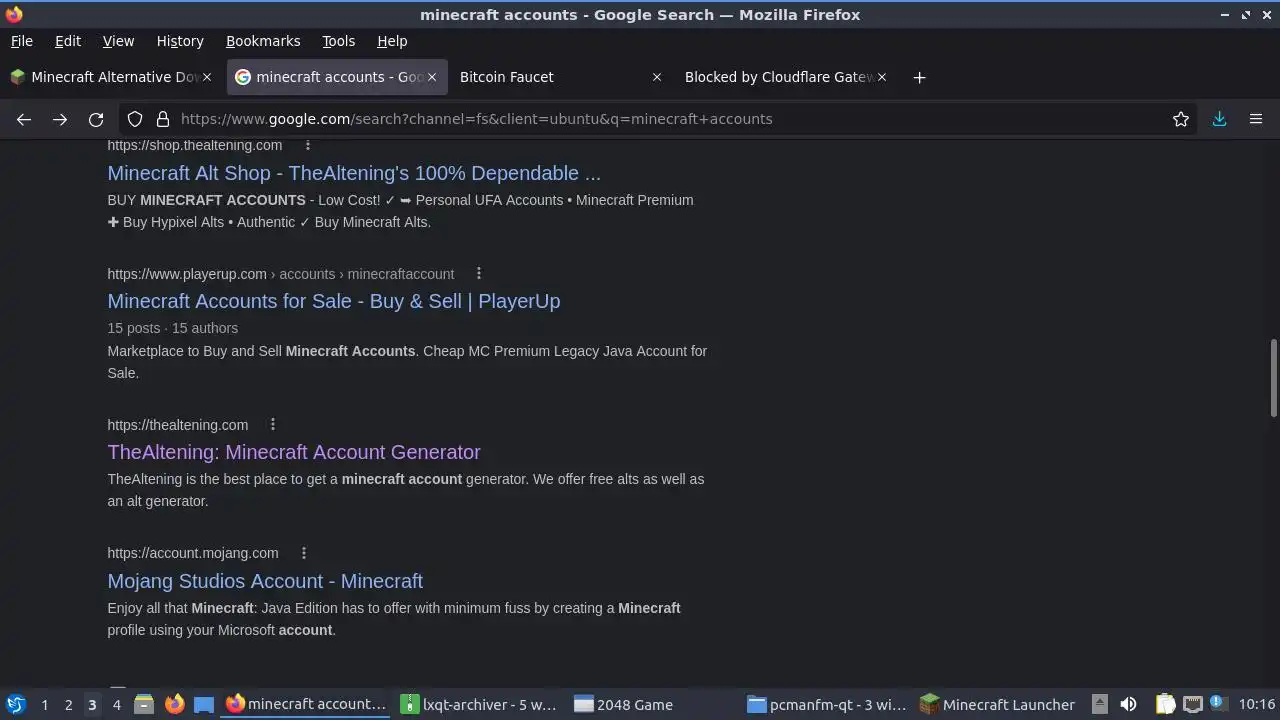Open the Help menu

coord(392,41)
